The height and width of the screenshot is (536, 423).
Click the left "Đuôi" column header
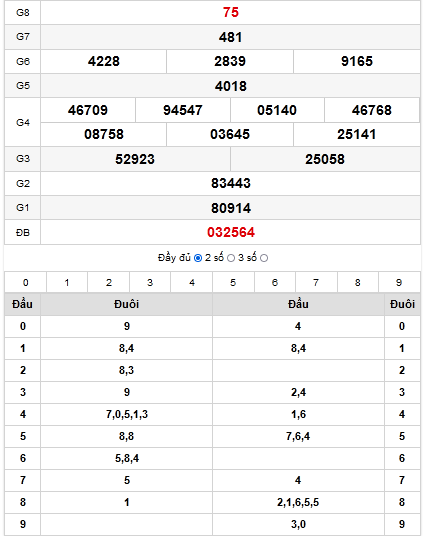pos(127,304)
